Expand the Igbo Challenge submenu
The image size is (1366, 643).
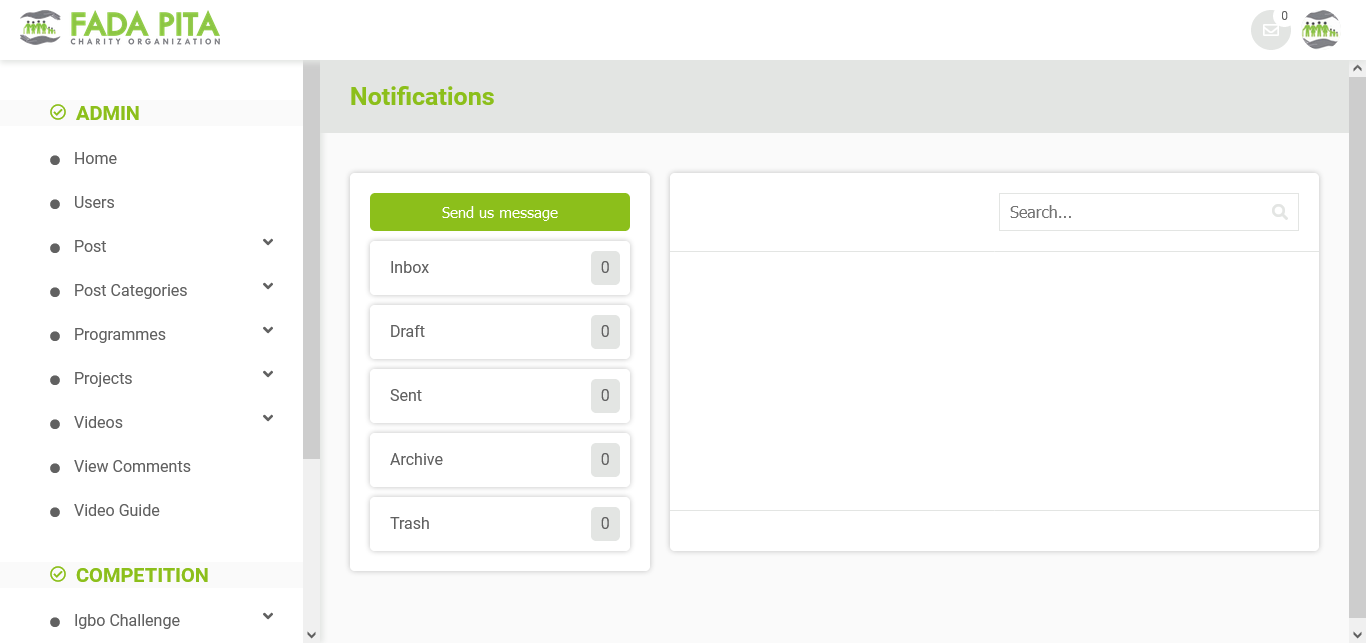[267, 617]
